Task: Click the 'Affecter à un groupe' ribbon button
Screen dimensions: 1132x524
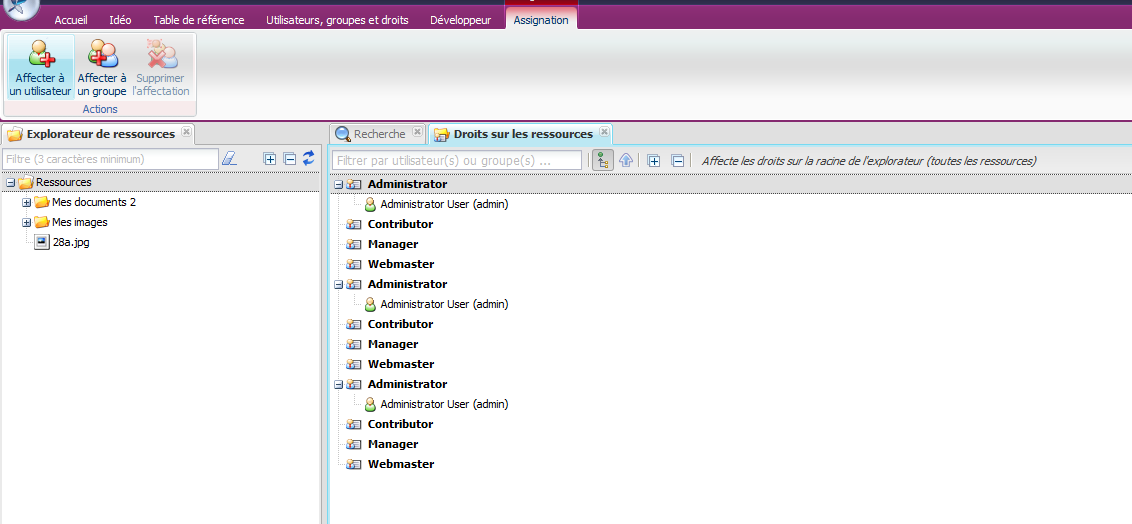Action: [102, 68]
